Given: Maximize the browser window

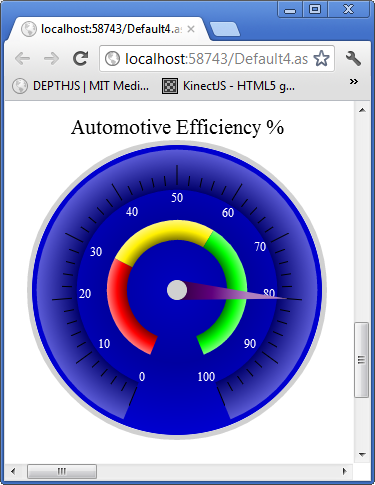Looking at the screenshot, I should click(x=315, y=9).
